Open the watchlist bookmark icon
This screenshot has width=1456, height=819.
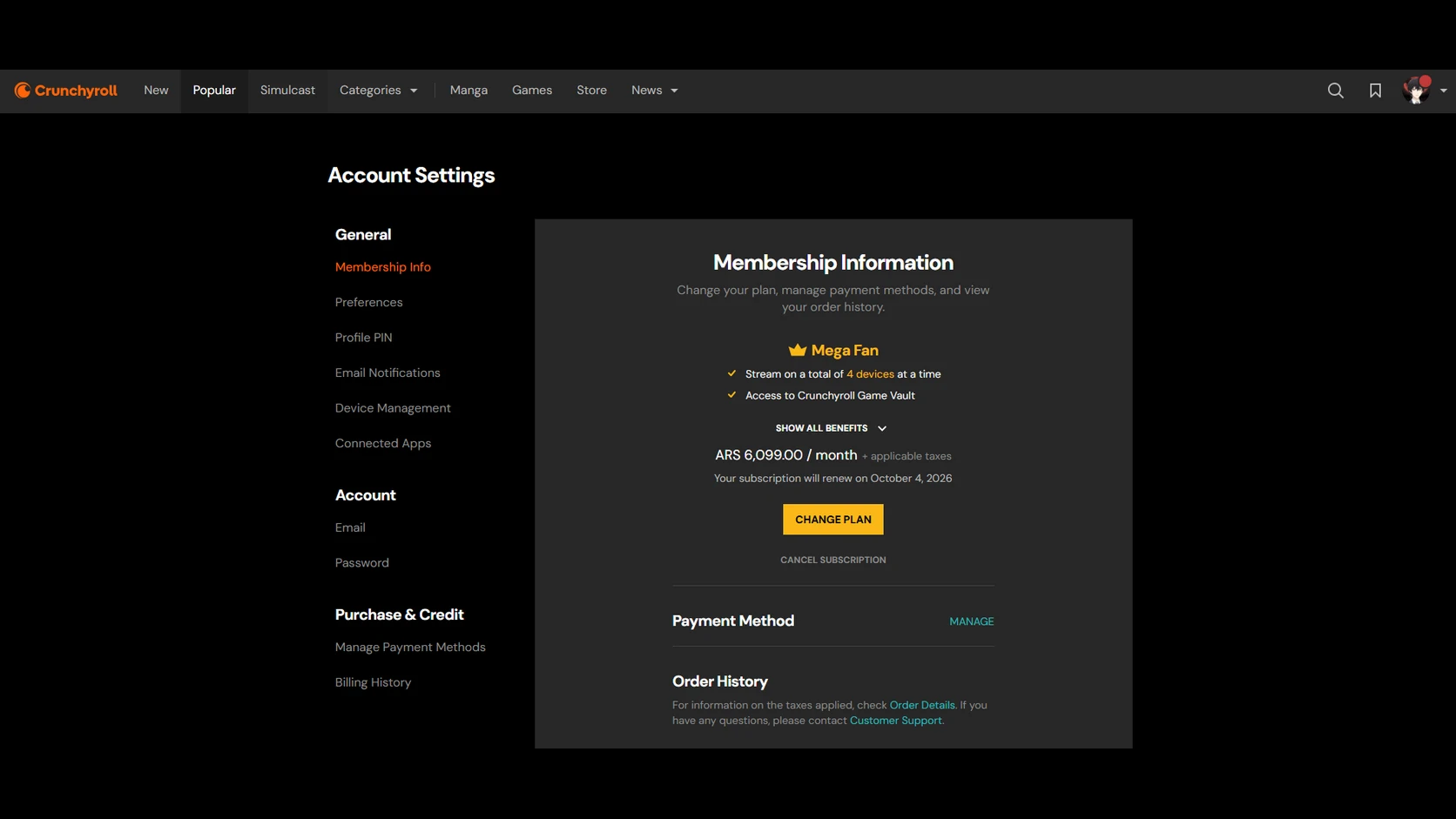1375,91
